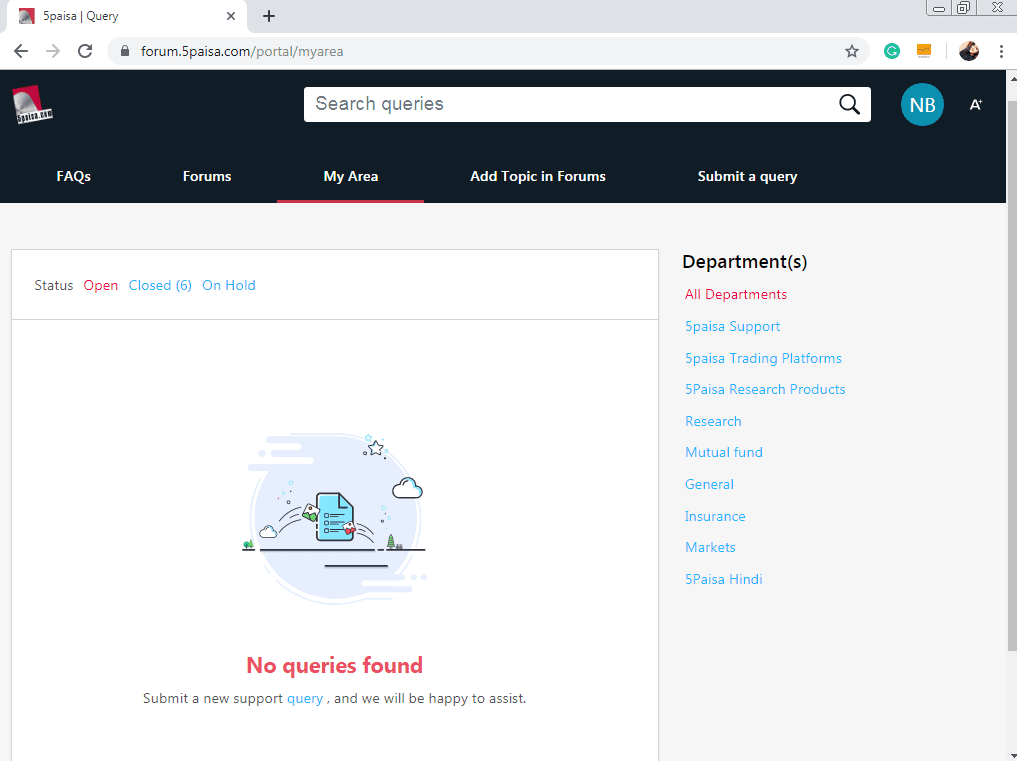Open the Chrome profile picture
Viewport: 1017px width, 761px height.
pyautogui.click(x=968, y=51)
